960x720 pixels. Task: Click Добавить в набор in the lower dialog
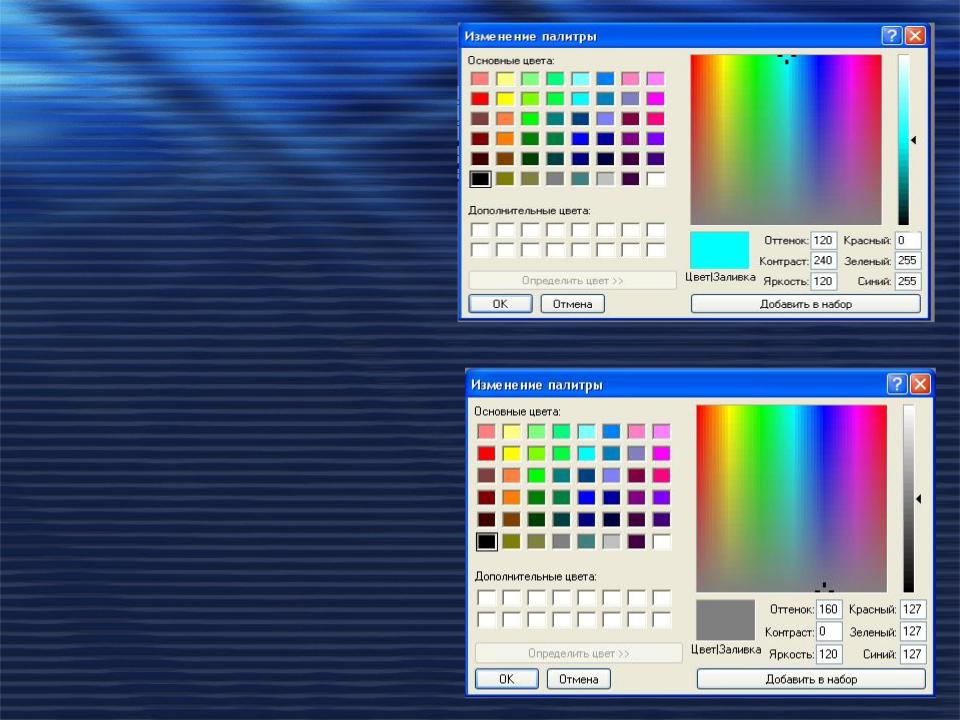(811, 679)
